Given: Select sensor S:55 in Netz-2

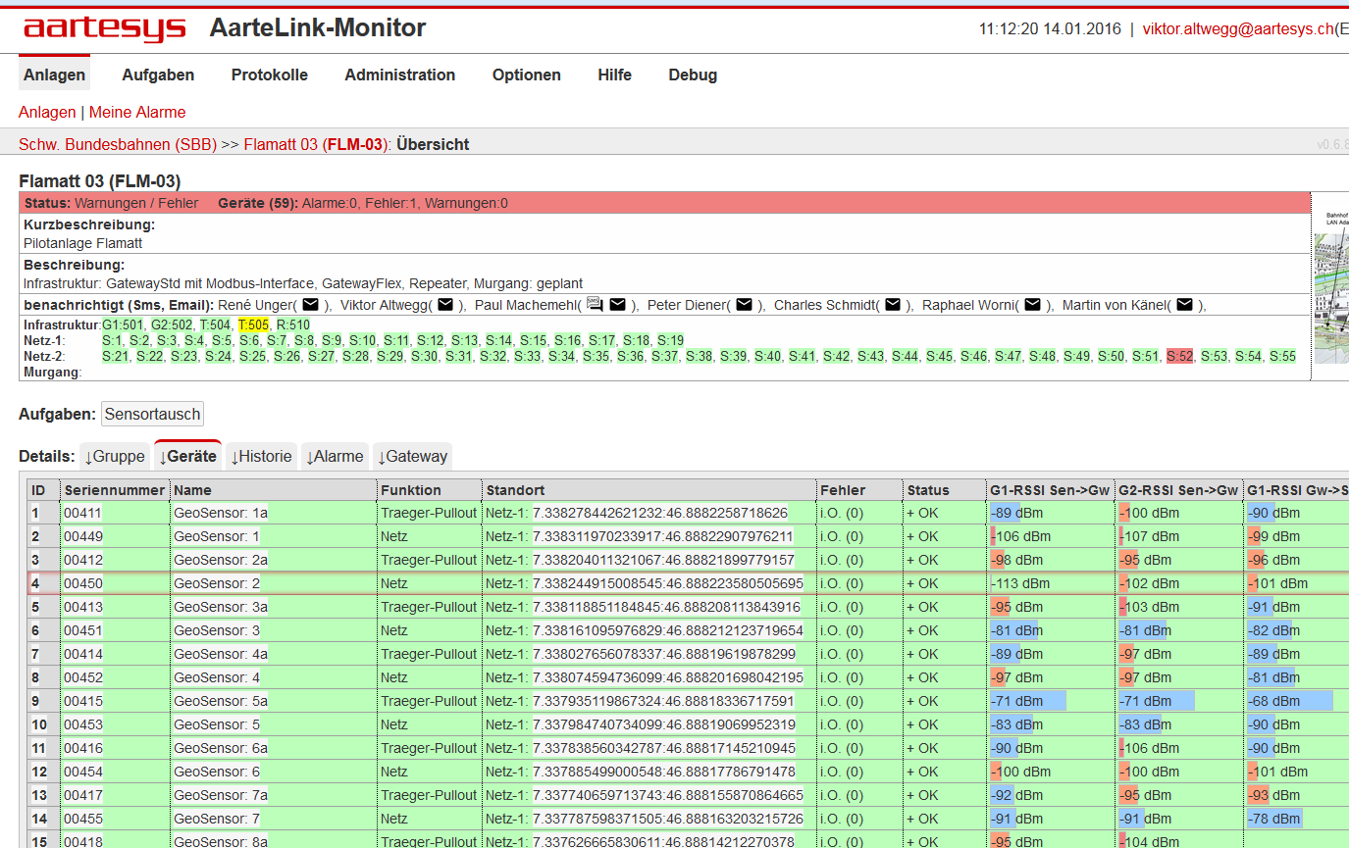Looking at the screenshot, I should pyautogui.click(x=1282, y=356).
